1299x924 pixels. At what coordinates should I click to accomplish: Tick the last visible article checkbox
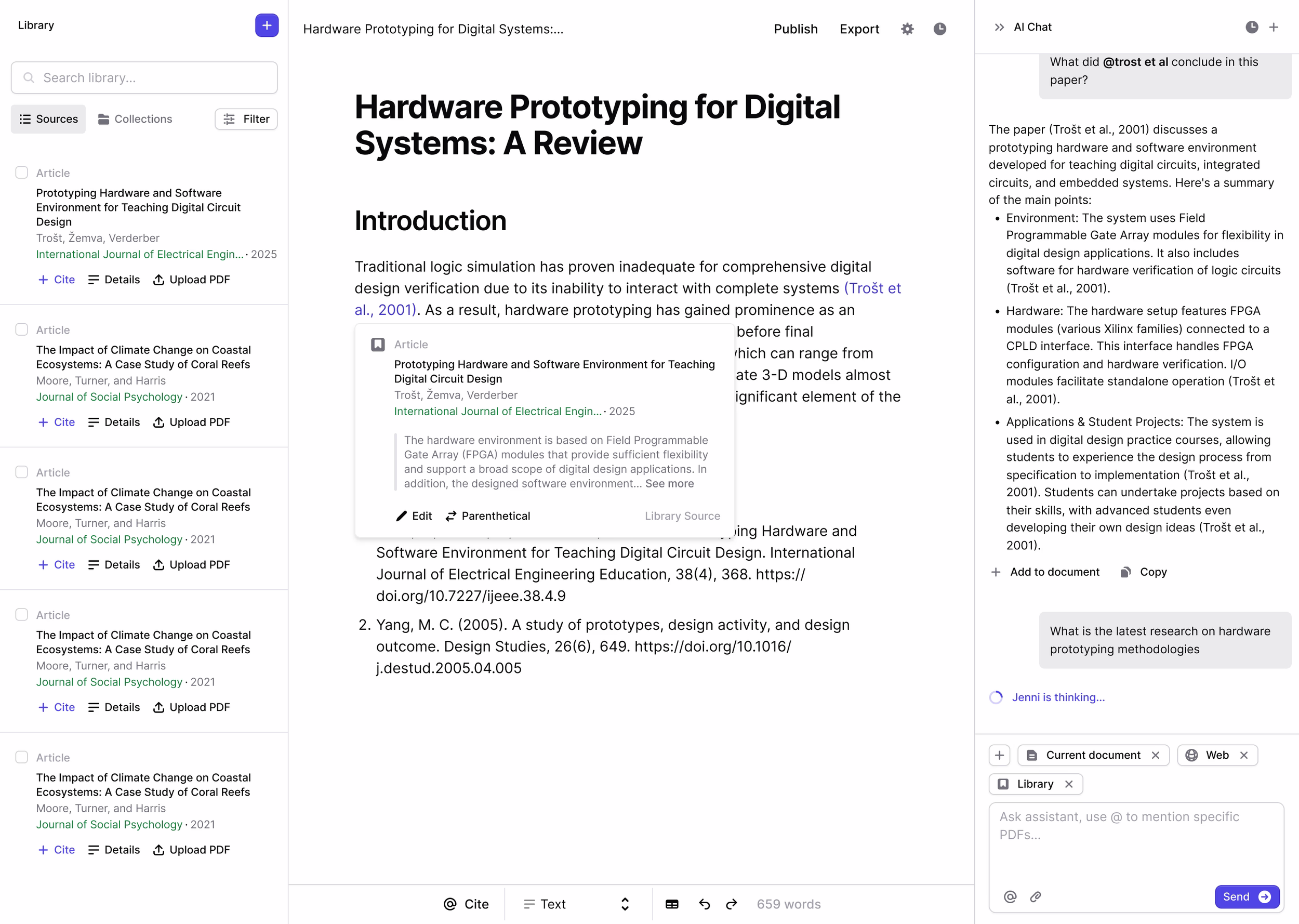[x=22, y=757]
